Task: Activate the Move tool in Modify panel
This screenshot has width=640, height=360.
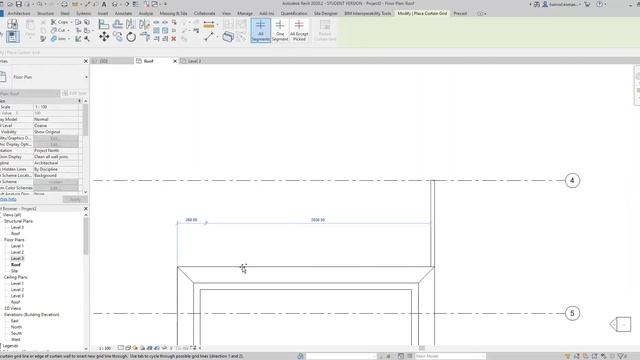Action: (104, 37)
